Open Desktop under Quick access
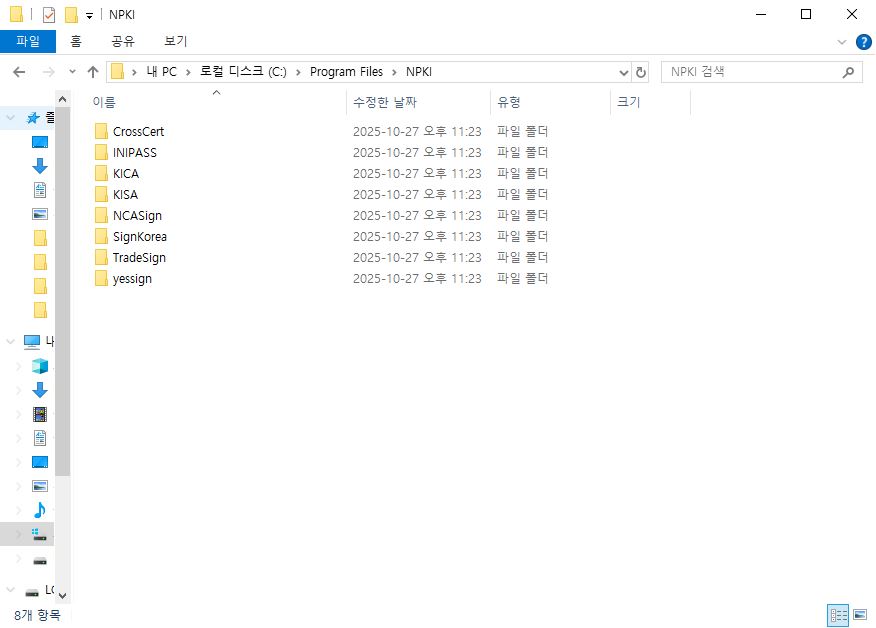Image resolution: width=876 pixels, height=628 pixels. [40, 142]
